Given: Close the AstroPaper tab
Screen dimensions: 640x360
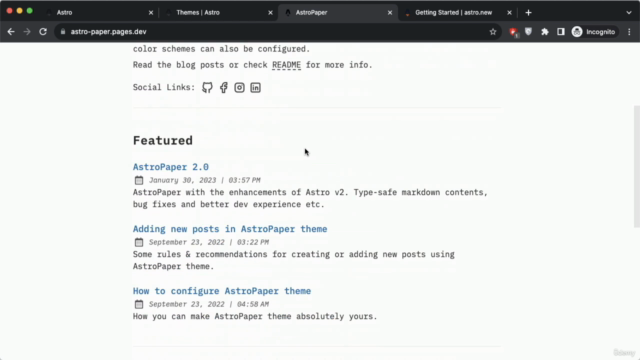Looking at the screenshot, I should [390, 13].
